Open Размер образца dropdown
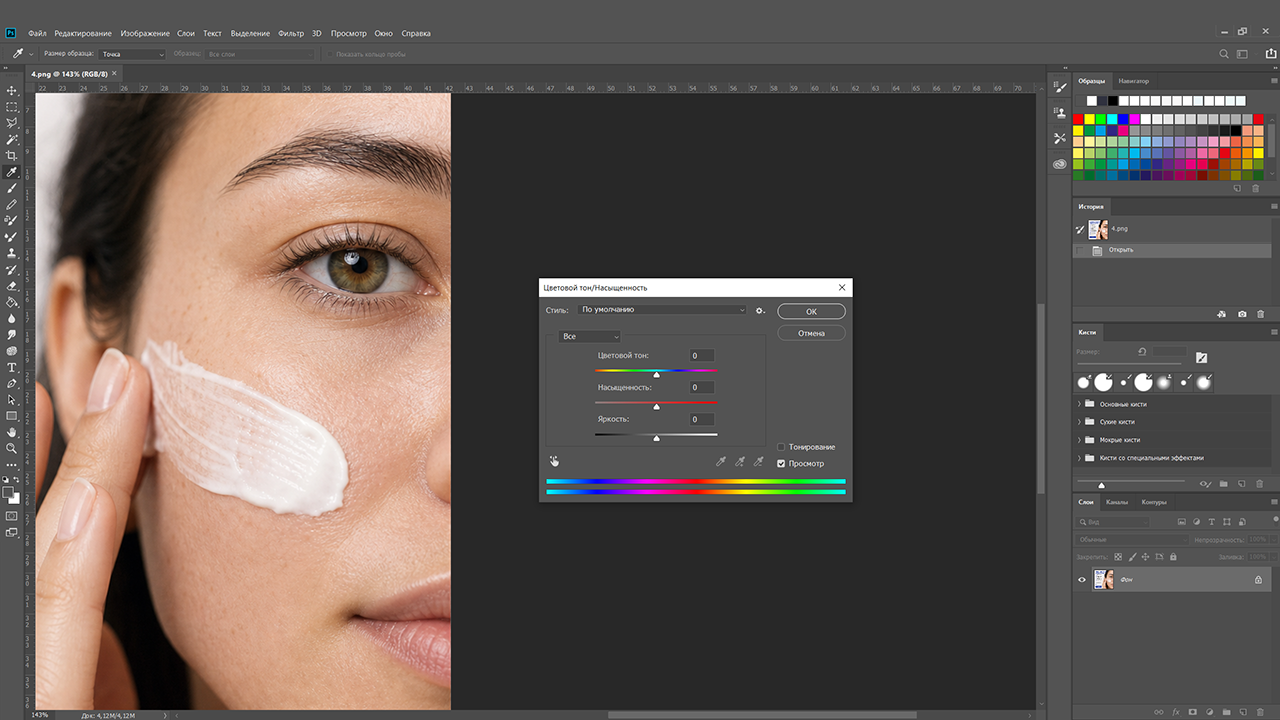The image size is (1280, 720). [x=132, y=54]
